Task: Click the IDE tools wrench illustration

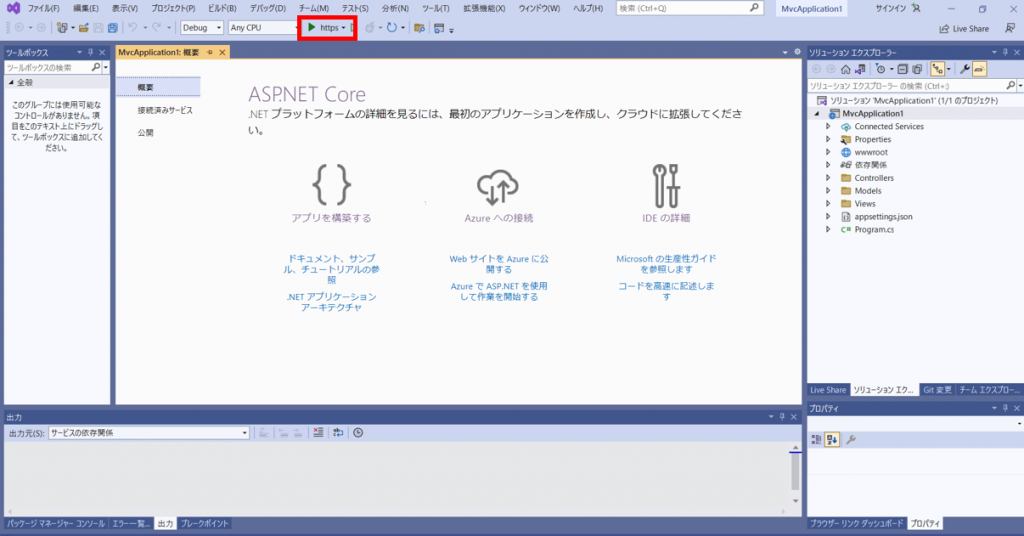Action: pos(666,185)
